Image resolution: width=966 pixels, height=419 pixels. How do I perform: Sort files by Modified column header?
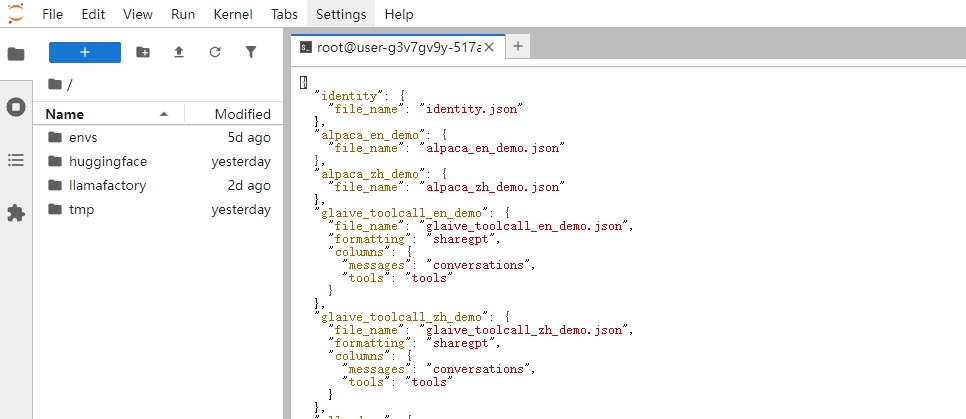[x=242, y=114]
